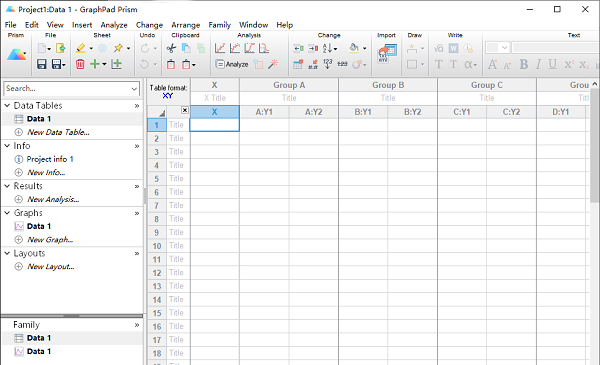Collapse the Info section
The width and height of the screenshot is (600, 365).
coord(7,146)
